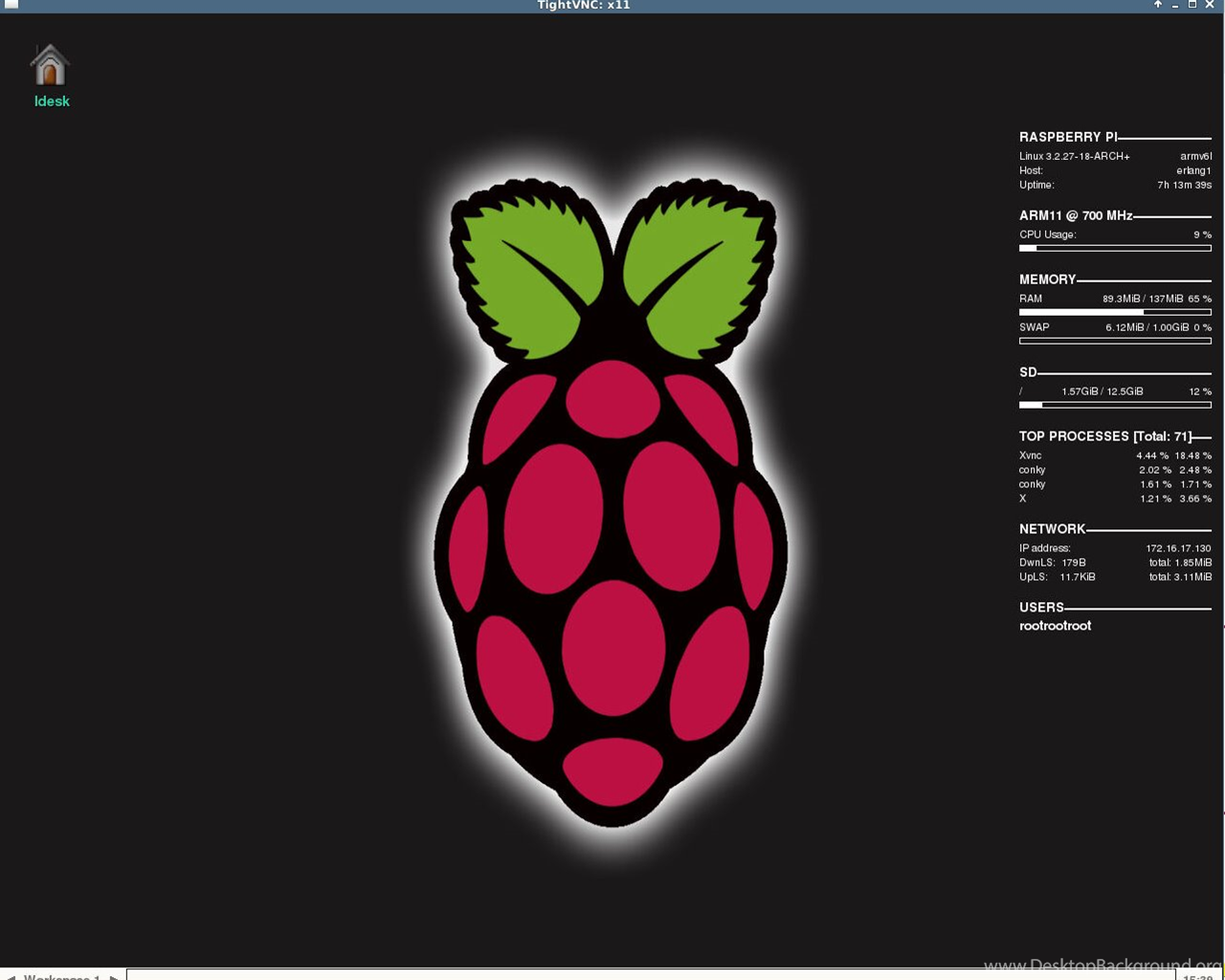
Task: Select disk value 1.57GiB / 12.5GiB
Action: (x=1102, y=391)
